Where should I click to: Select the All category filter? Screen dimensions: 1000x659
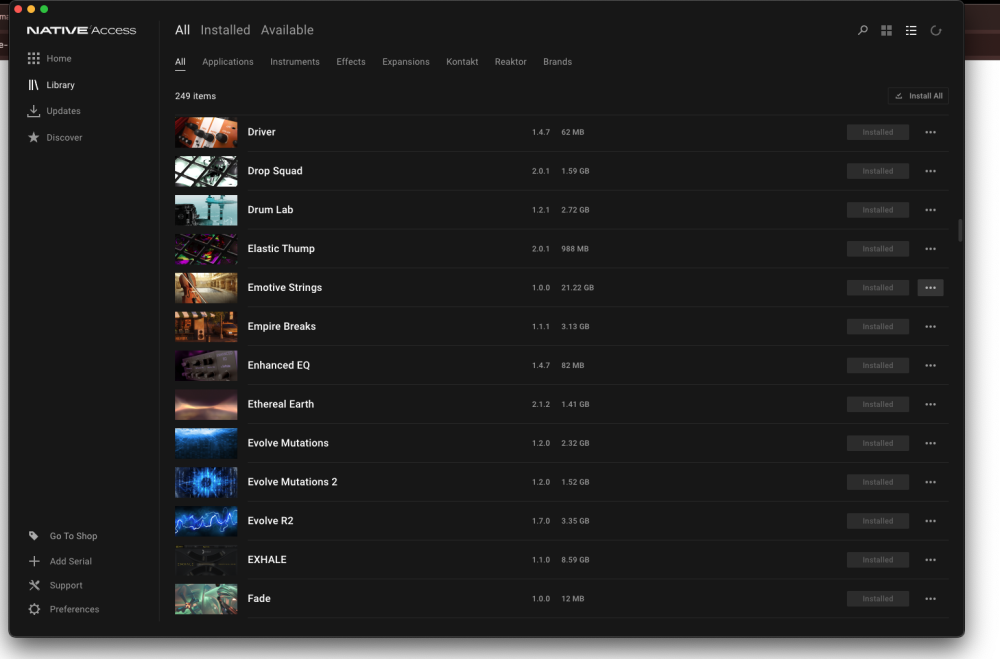pos(180,62)
